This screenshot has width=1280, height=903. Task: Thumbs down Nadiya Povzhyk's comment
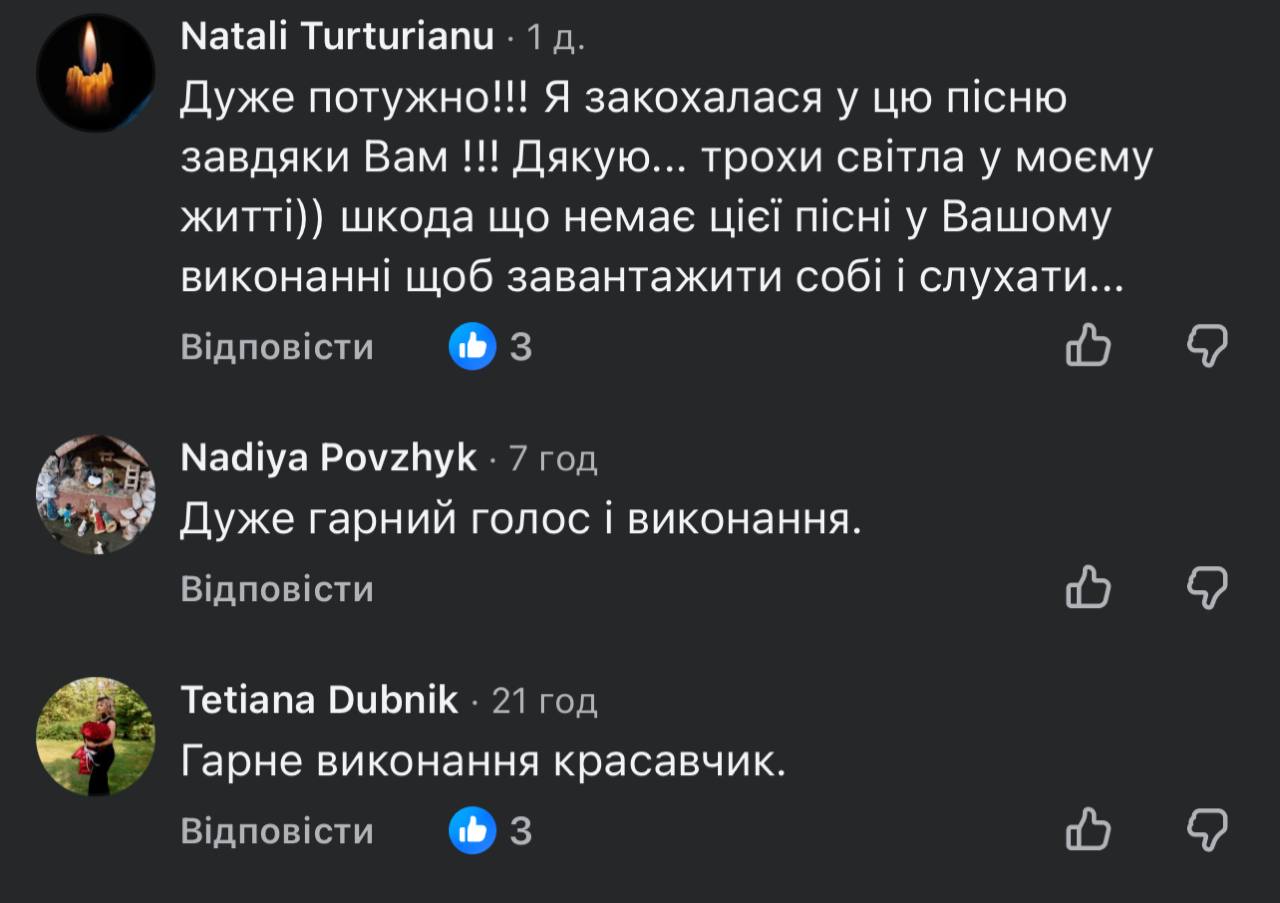tap(1207, 588)
